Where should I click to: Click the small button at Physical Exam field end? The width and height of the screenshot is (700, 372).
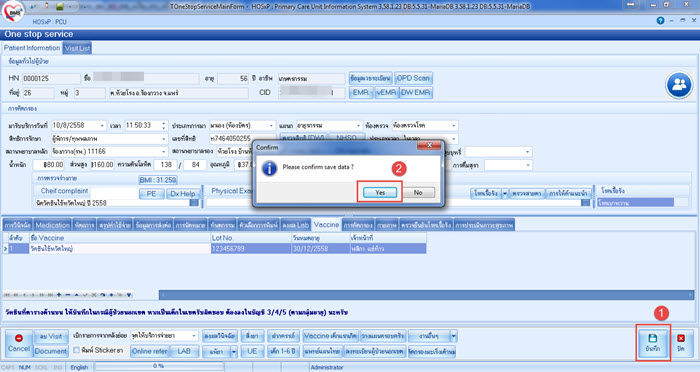585,203
